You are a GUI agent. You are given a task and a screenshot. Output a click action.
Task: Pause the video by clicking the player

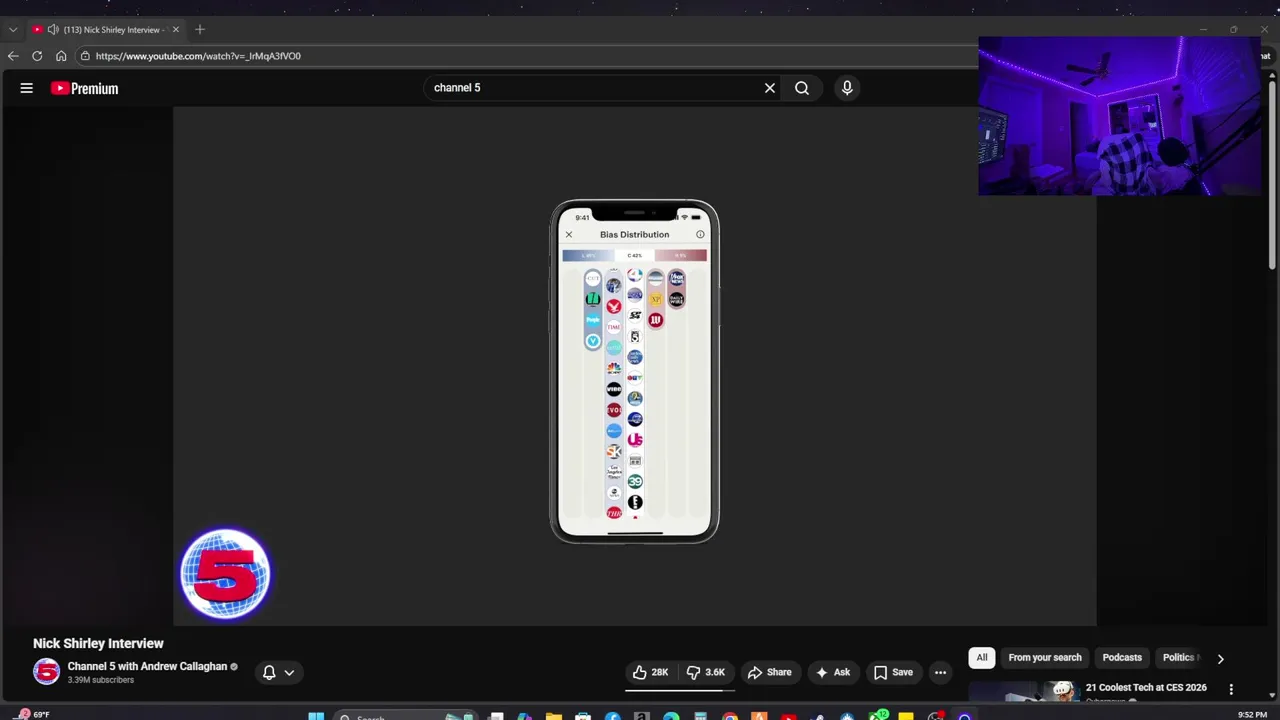coord(635,366)
